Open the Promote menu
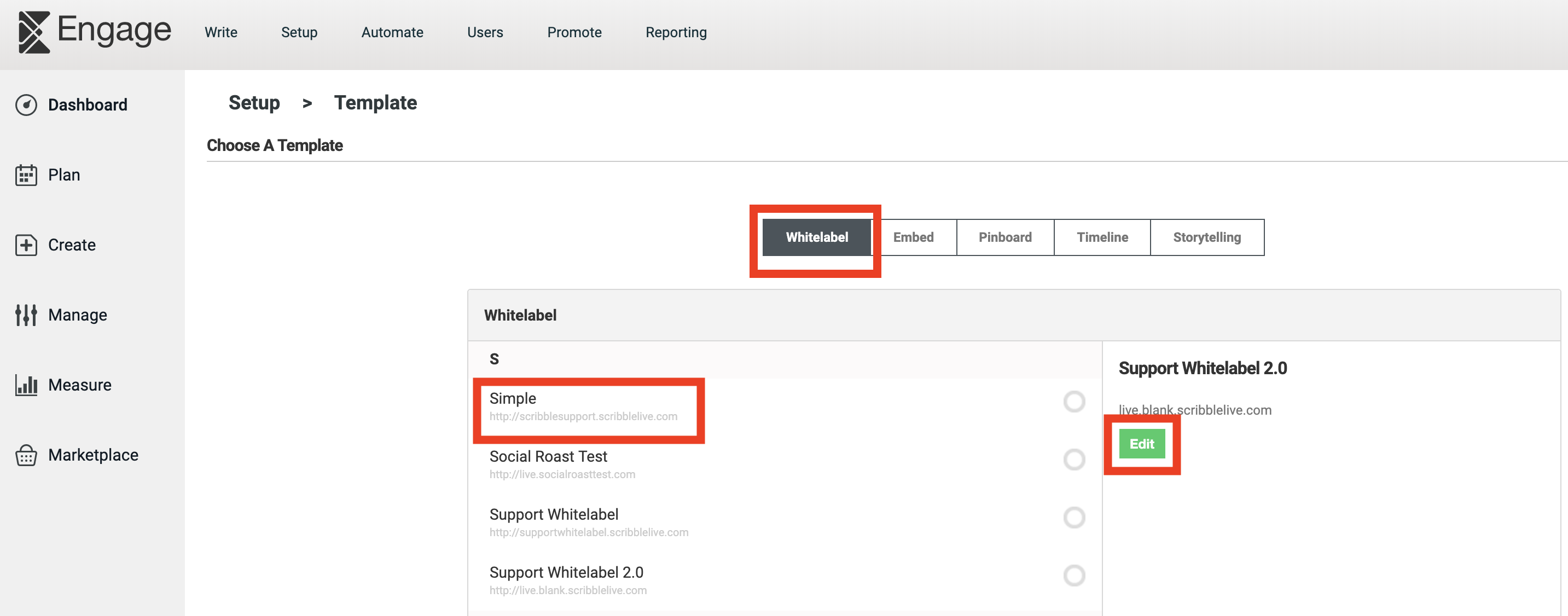Image resolution: width=1568 pixels, height=616 pixels. [574, 32]
